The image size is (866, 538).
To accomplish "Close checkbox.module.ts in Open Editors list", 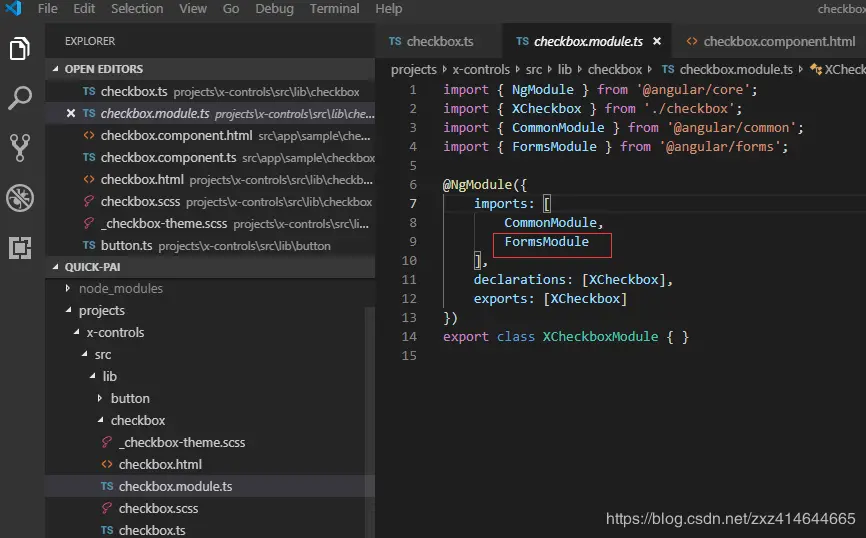I will pyautogui.click(x=71, y=113).
